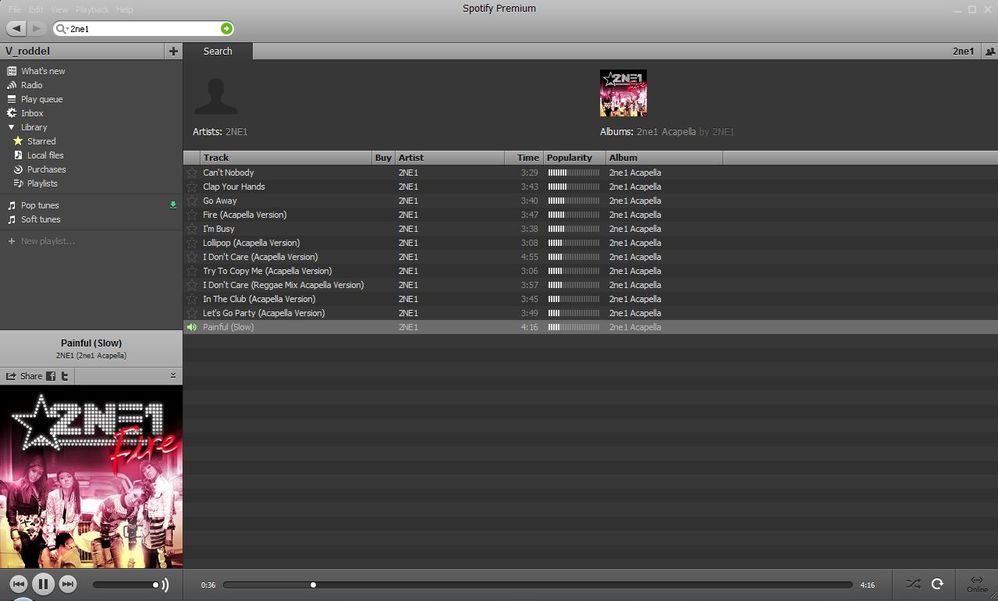
Task: Sort by the Popularity column header
Action: (x=574, y=157)
